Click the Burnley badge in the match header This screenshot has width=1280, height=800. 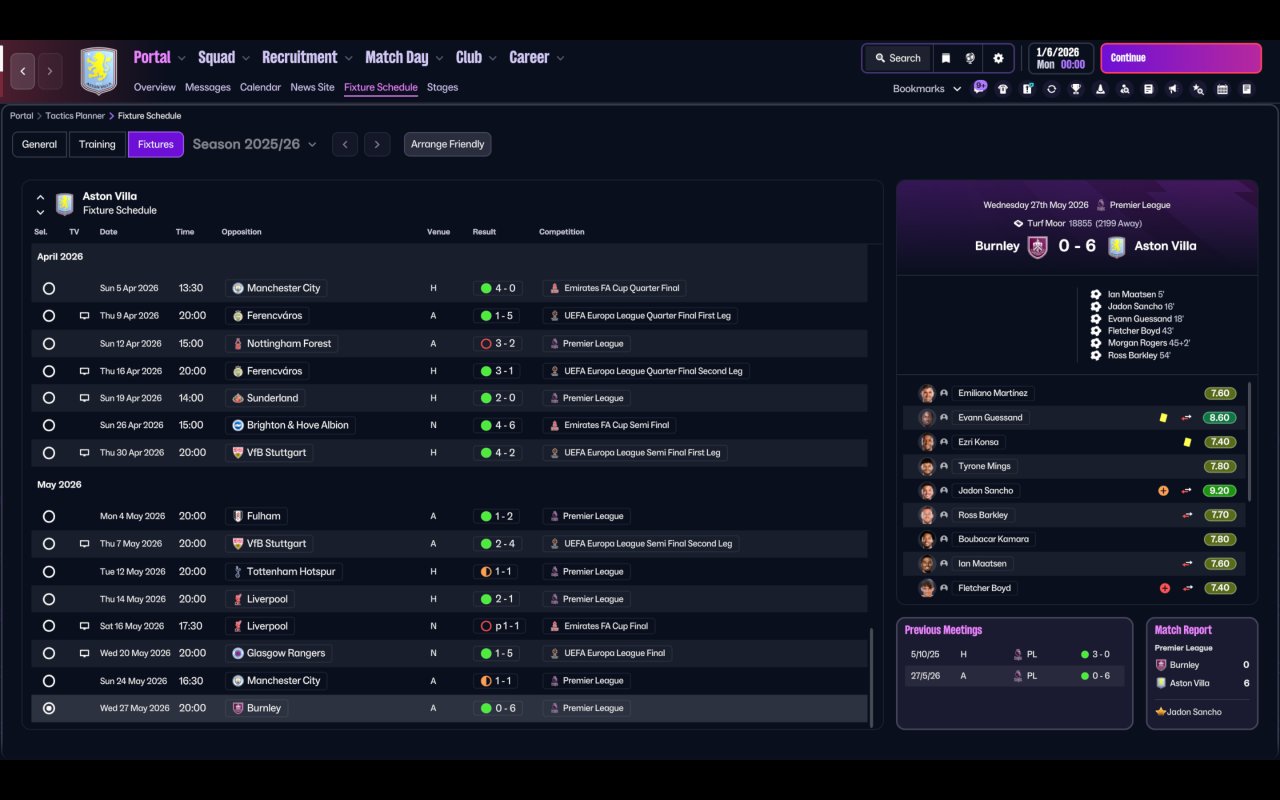coord(1038,246)
